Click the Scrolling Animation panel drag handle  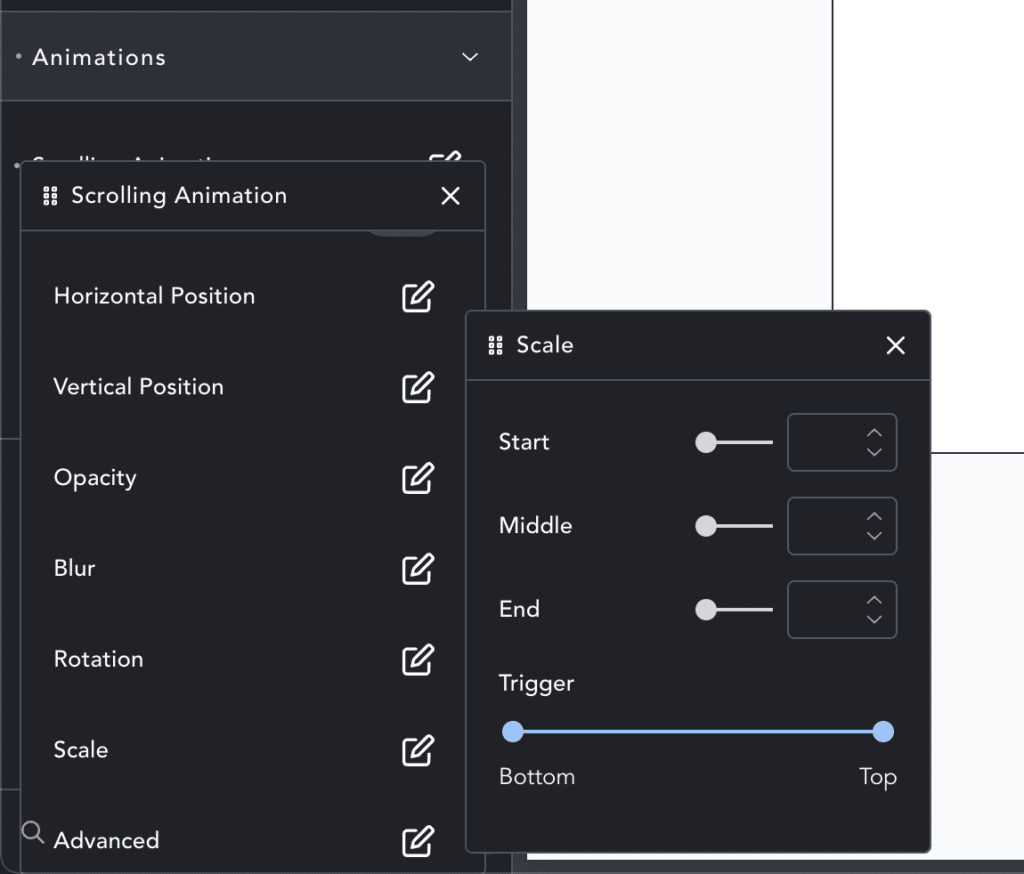click(x=50, y=196)
